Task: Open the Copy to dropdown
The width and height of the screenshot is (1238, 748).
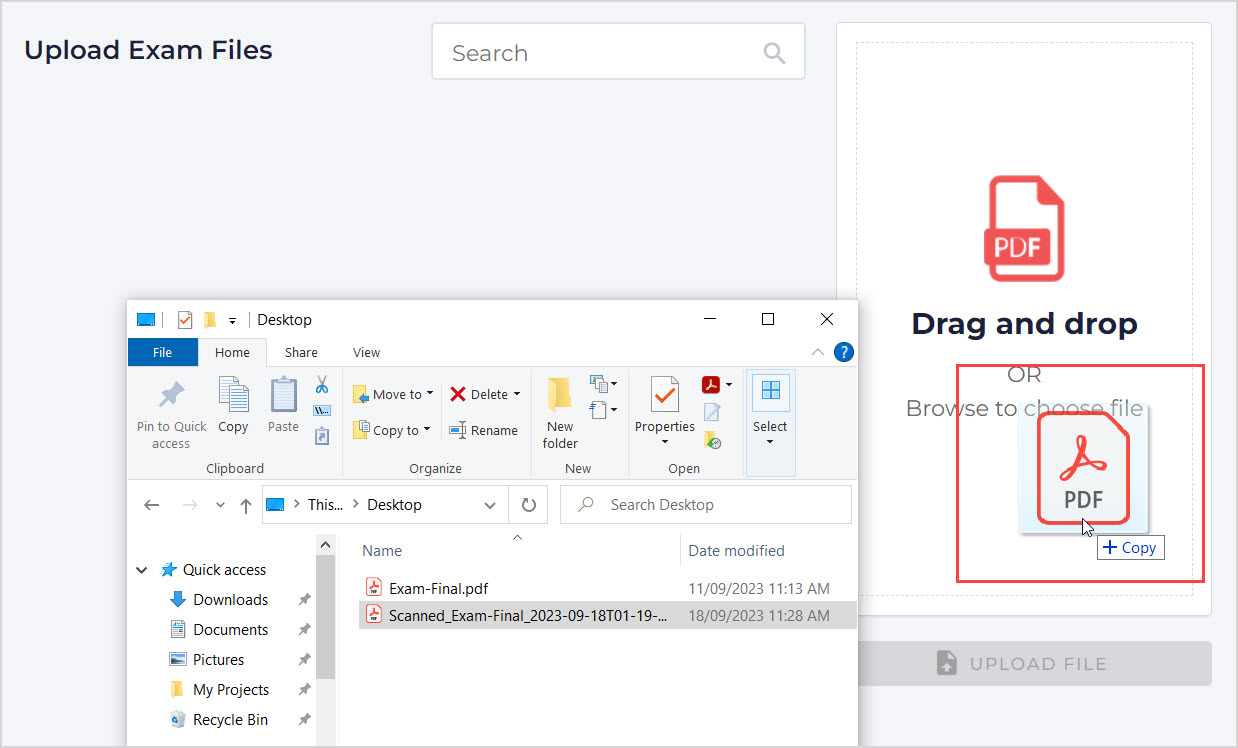Action: pyautogui.click(x=392, y=430)
